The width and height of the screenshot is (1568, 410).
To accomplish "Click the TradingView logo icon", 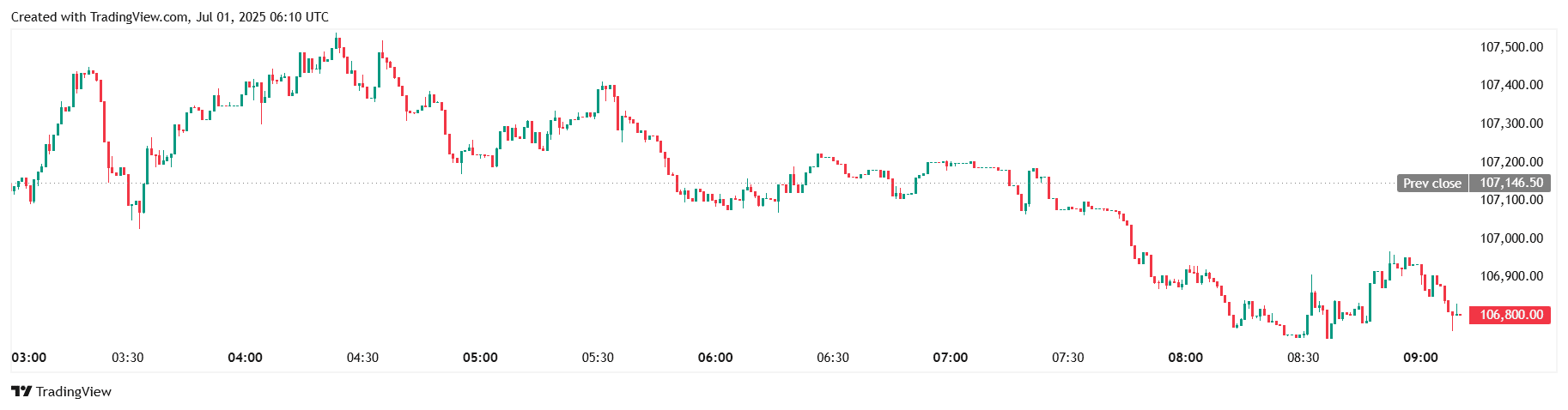I will point(21,392).
